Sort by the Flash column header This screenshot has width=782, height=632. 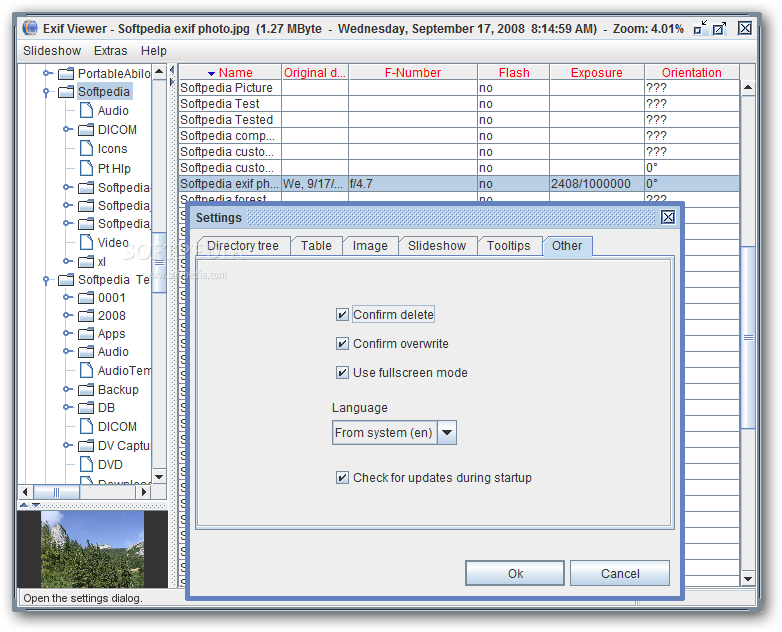click(x=514, y=73)
